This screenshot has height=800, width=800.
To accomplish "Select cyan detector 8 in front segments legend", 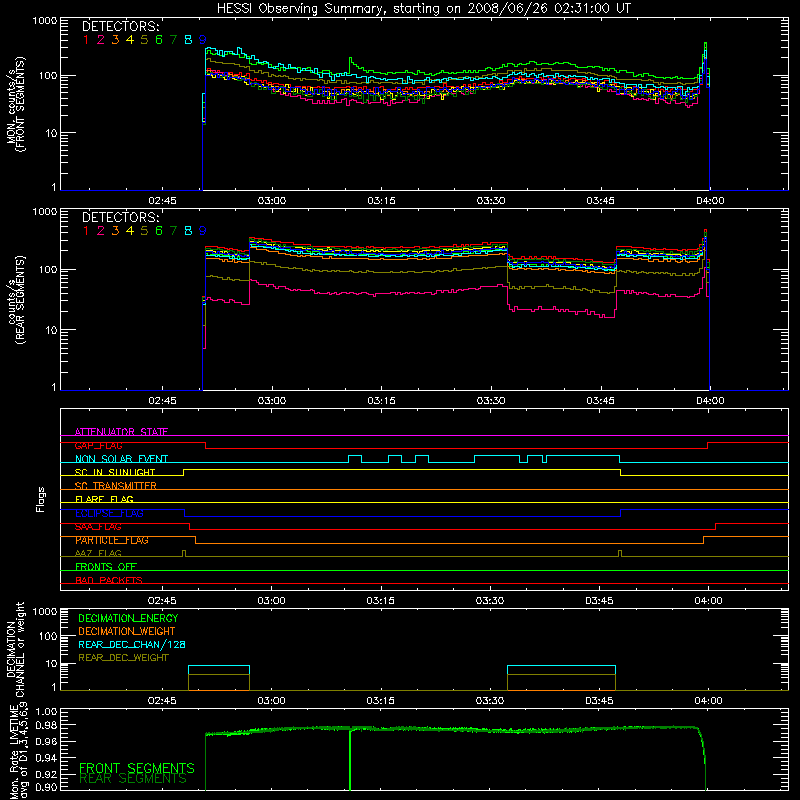I will click(188, 40).
